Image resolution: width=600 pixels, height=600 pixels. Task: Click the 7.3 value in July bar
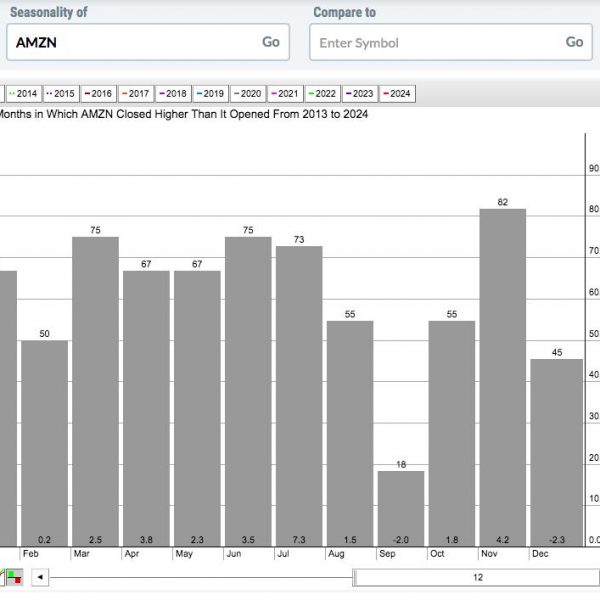[x=299, y=540]
